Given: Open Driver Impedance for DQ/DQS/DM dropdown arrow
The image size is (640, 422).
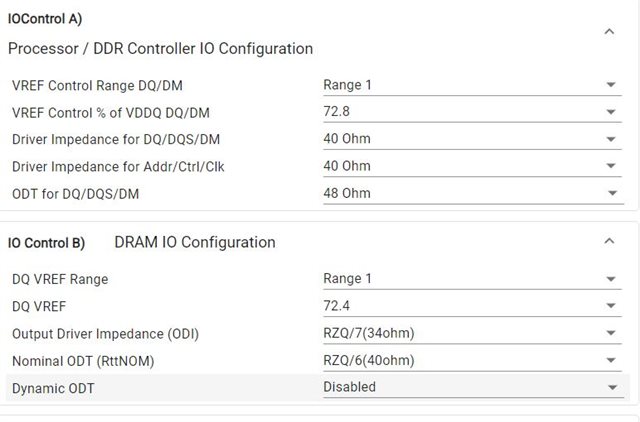Looking at the screenshot, I should (611, 139).
